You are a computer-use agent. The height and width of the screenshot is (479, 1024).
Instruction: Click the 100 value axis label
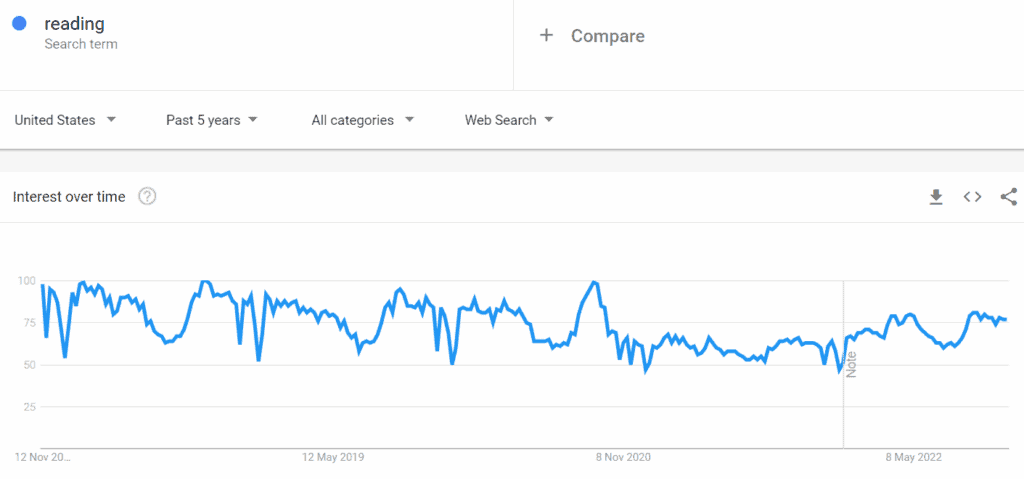(x=26, y=281)
